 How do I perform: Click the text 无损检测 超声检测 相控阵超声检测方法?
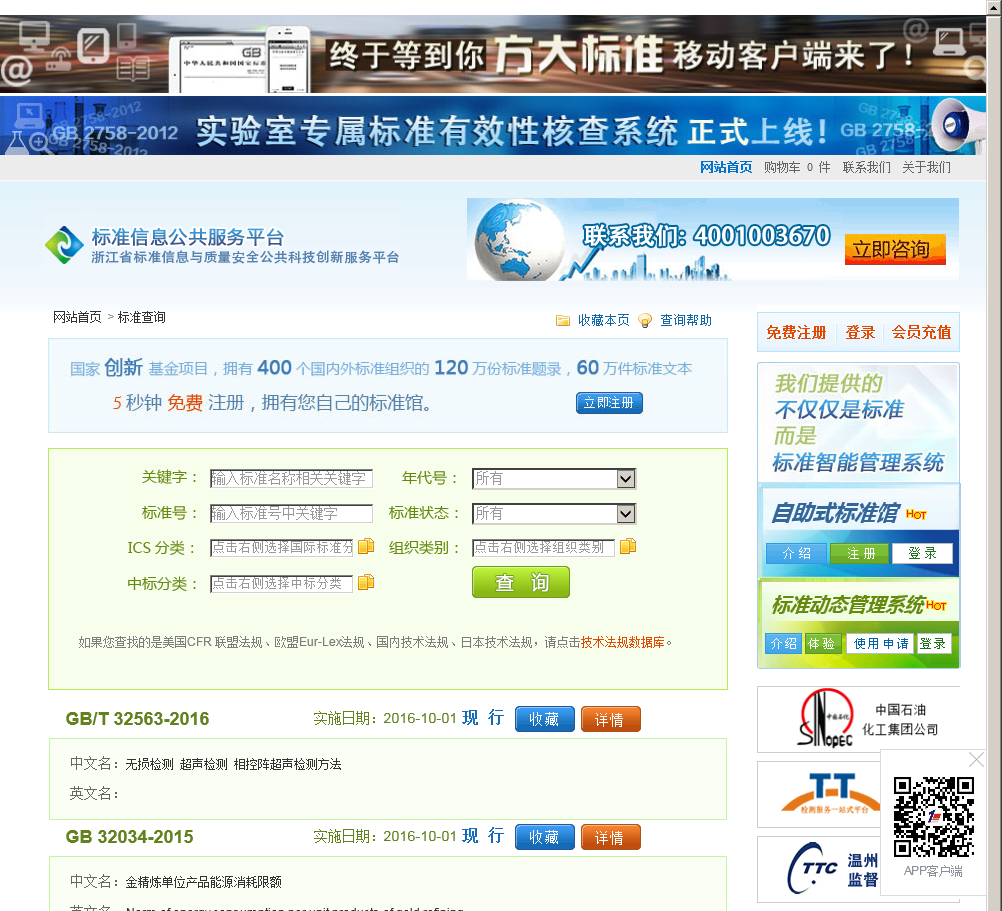[x=233, y=764]
